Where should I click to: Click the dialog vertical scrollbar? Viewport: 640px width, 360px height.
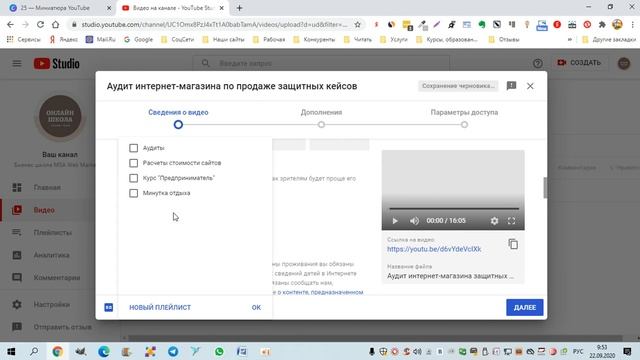pos(545,188)
